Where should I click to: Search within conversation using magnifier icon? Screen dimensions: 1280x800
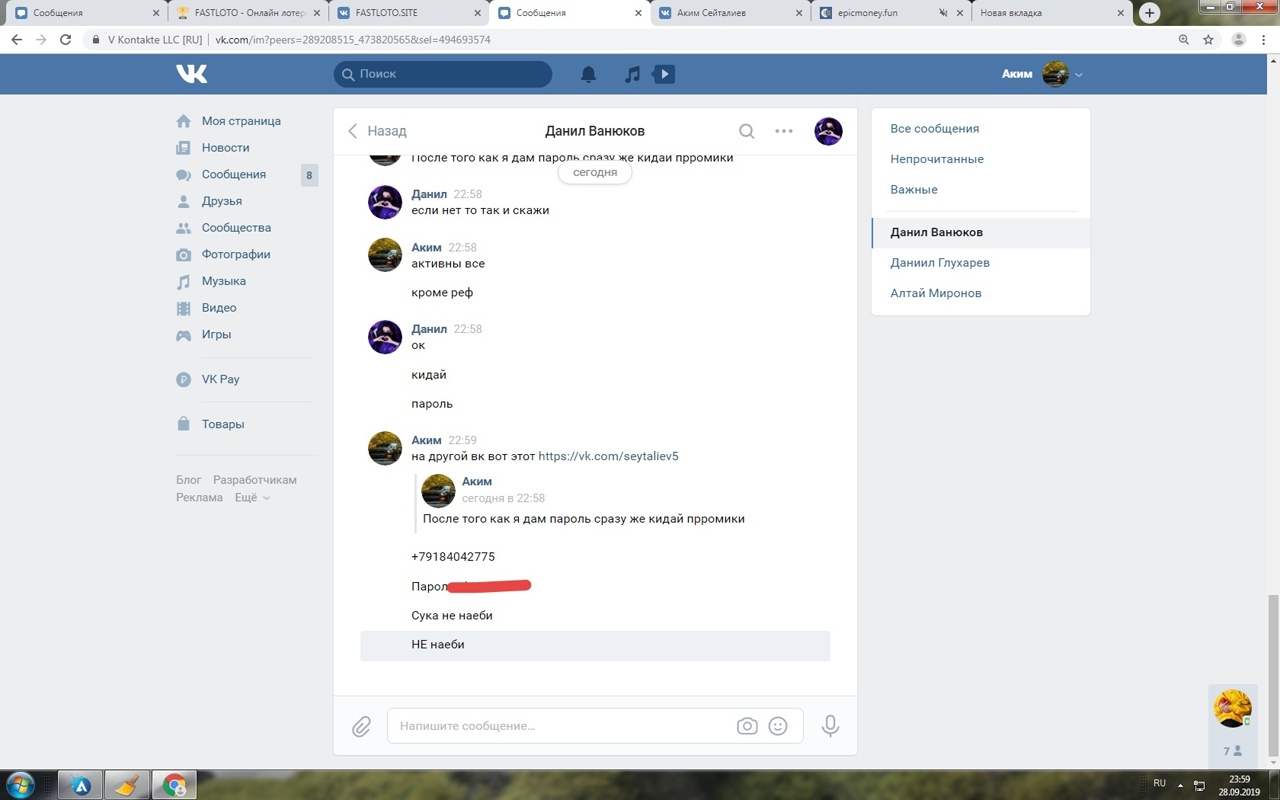746,131
